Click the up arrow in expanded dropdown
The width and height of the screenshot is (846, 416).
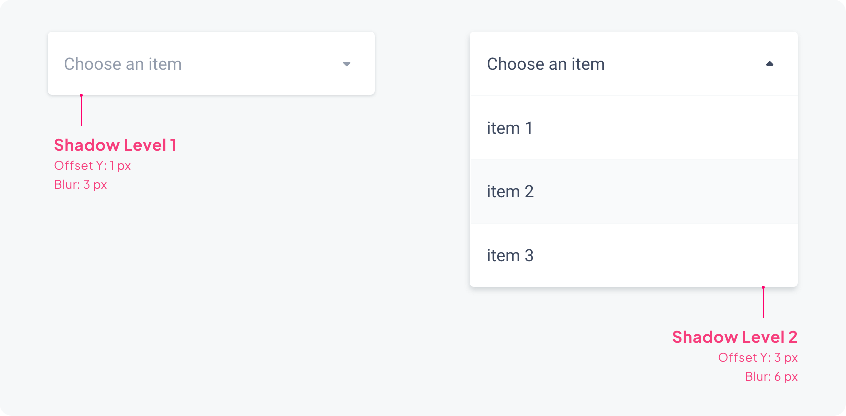pyautogui.click(x=769, y=64)
